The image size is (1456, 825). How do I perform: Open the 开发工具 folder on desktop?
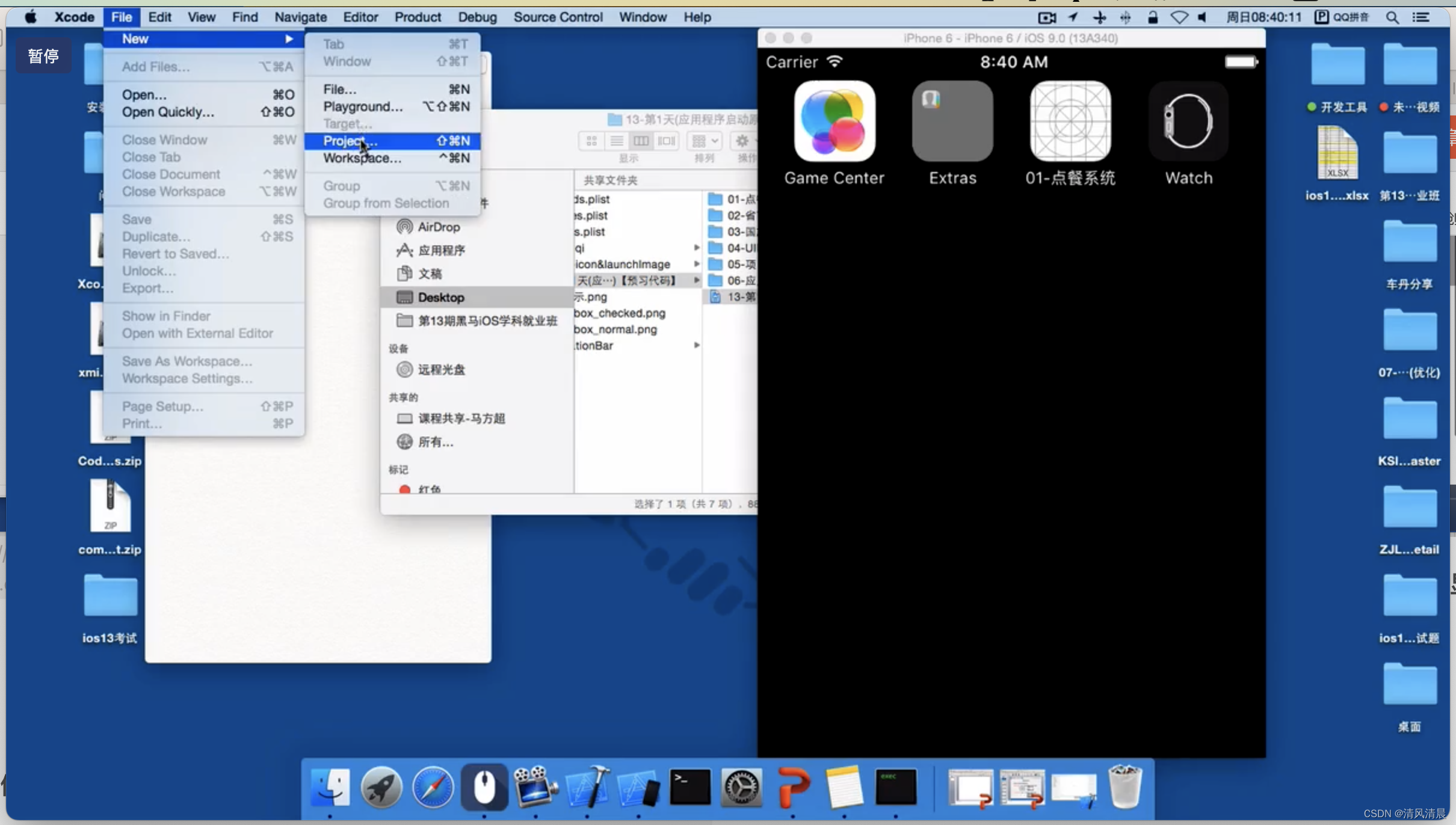[1337, 64]
